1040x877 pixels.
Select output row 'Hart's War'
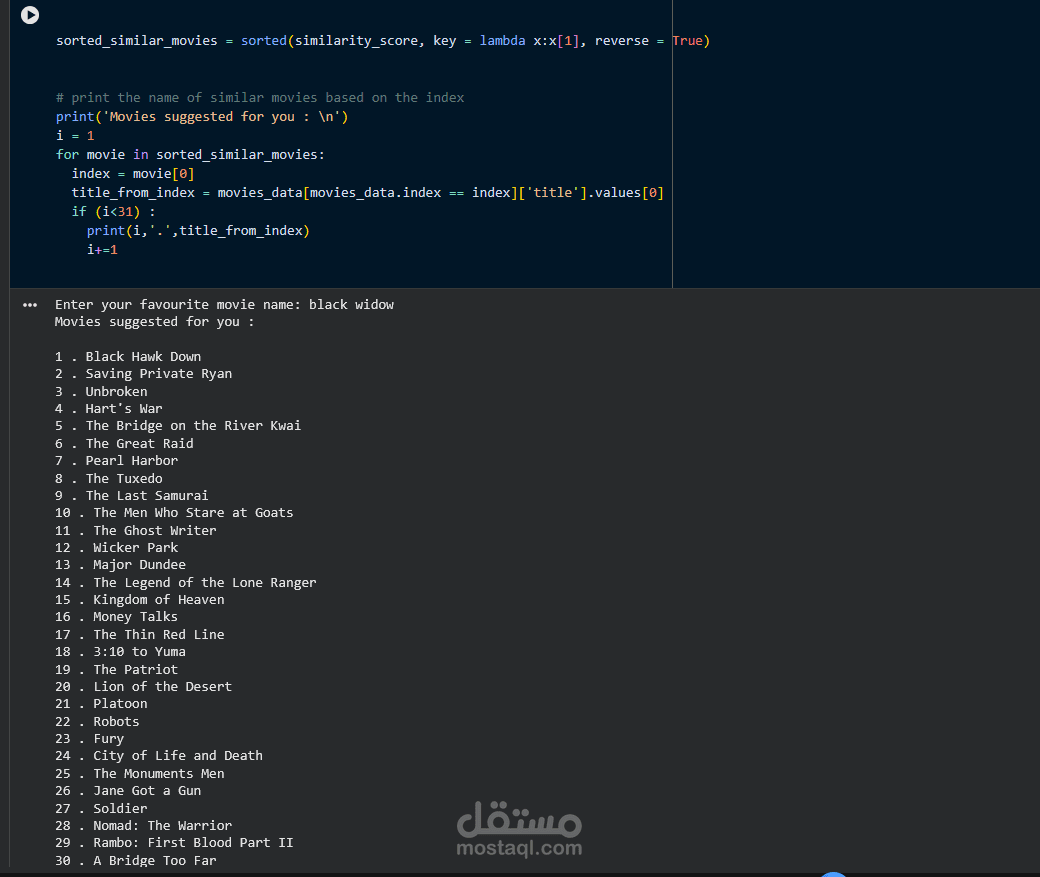[109, 409]
